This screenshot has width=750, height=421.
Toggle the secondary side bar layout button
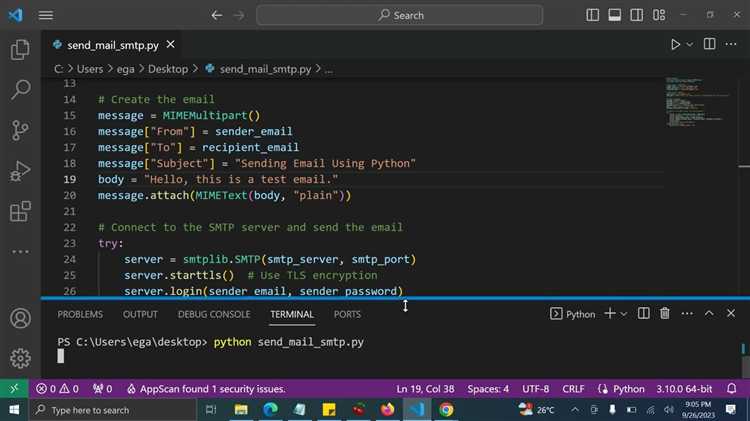(x=636, y=15)
